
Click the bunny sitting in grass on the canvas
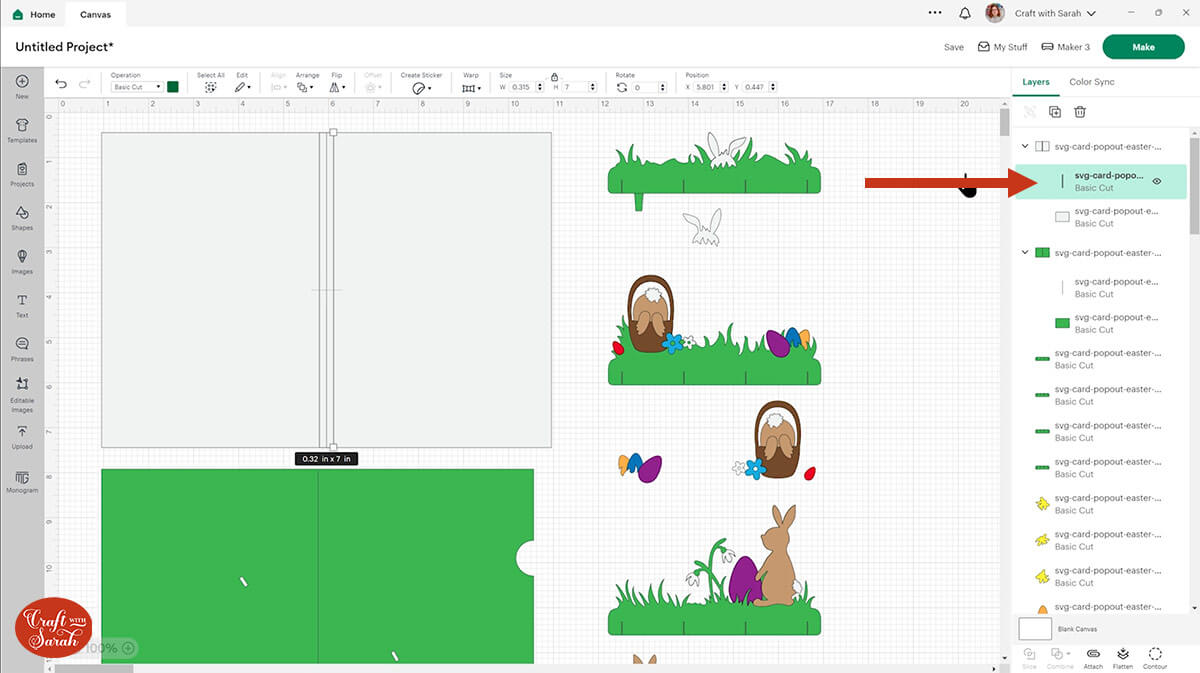click(777, 555)
